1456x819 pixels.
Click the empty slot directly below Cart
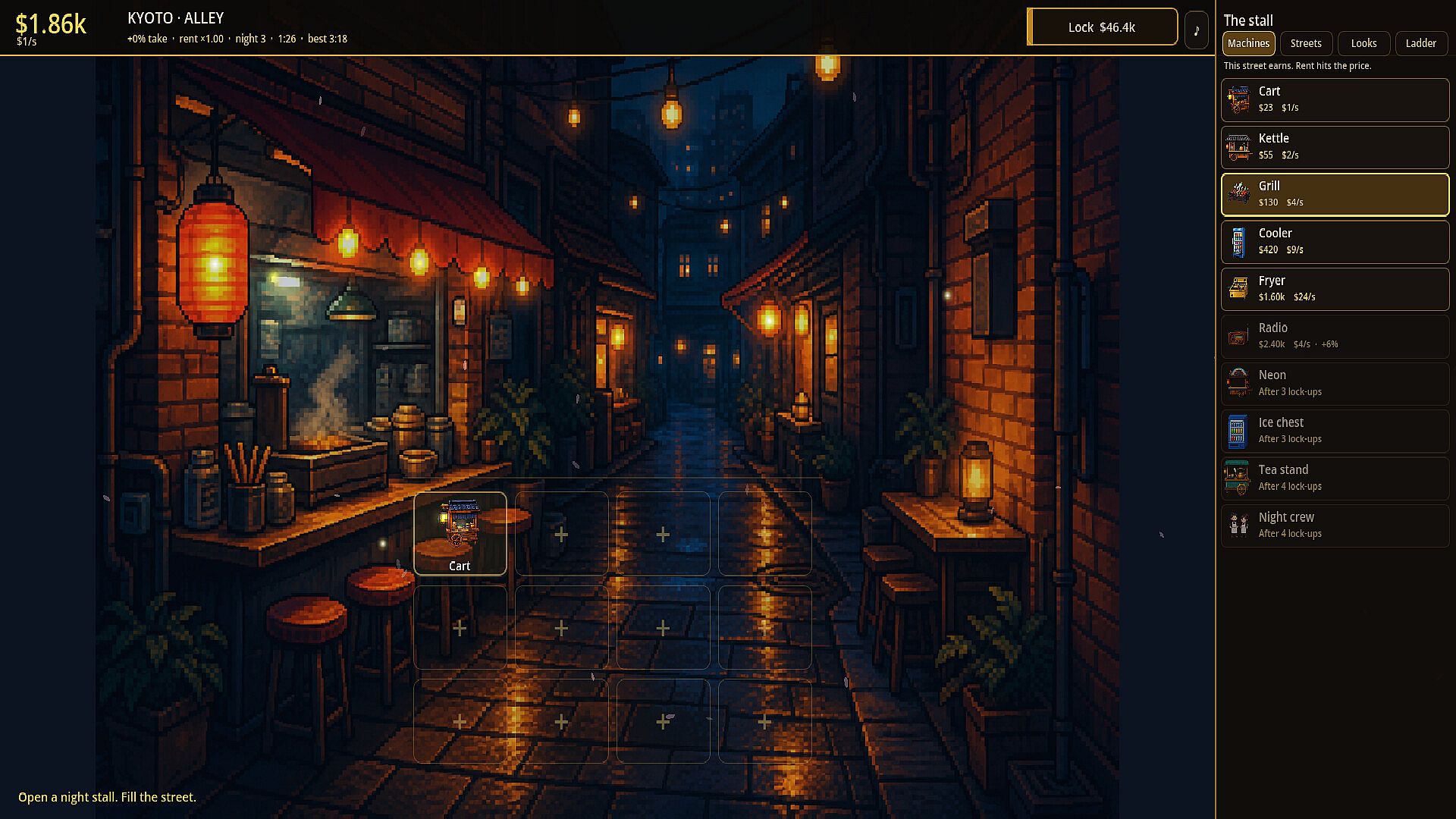pyautogui.click(x=460, y=628)
